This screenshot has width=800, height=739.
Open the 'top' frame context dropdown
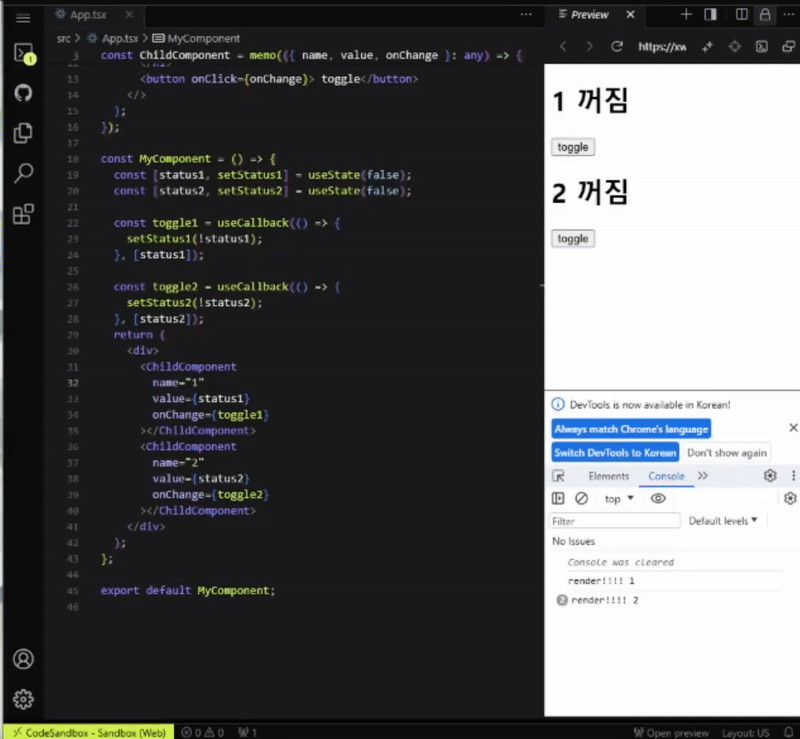(616, 499)
